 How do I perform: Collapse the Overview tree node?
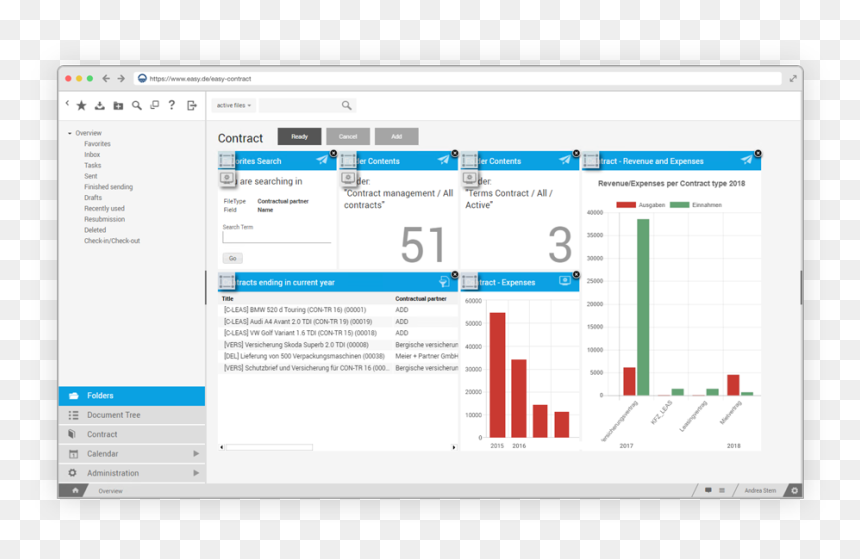pyautogui.click(x=70, y=133)
